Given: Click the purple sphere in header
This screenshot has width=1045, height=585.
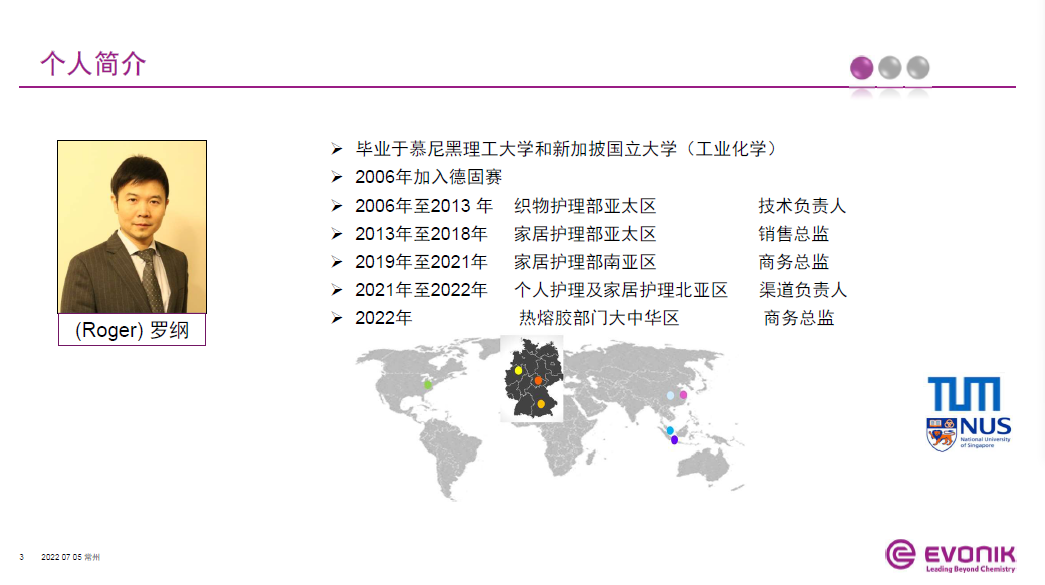Looking at the screenshot, I should click(861, 68).
